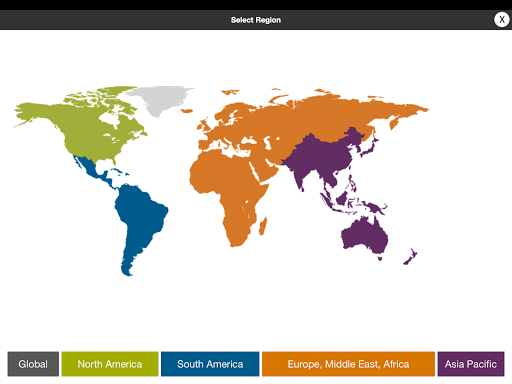Click New Zealand on the map
Screen dimensions: 512x384
(x=411, y=257)
